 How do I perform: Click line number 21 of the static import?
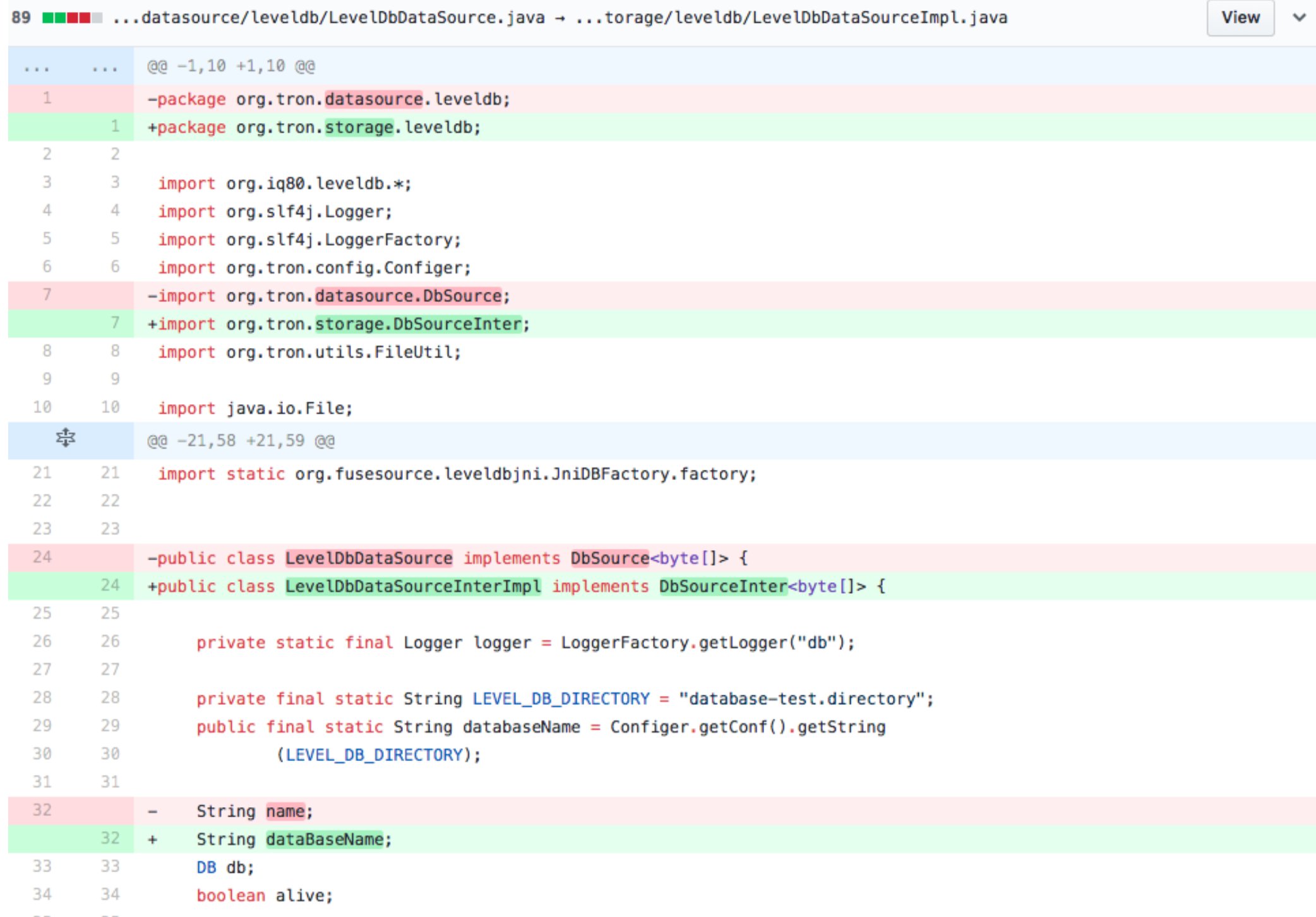(x=42, y=473)
